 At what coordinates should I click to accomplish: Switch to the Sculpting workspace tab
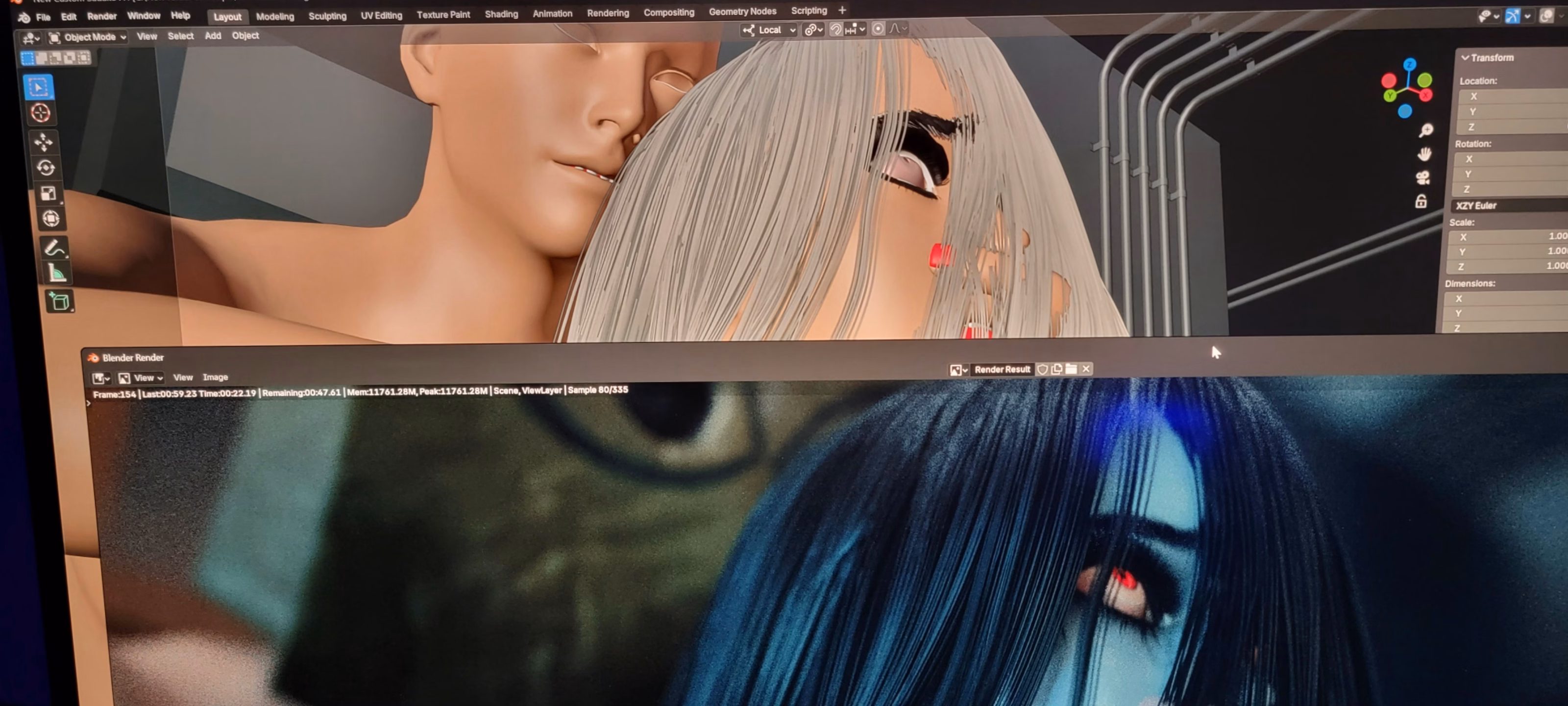point(327,16)
